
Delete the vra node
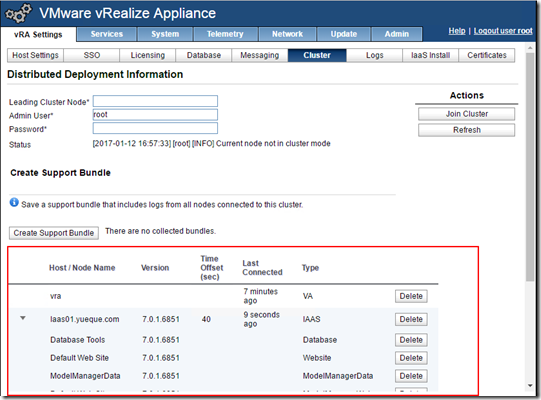pos(411,296)
